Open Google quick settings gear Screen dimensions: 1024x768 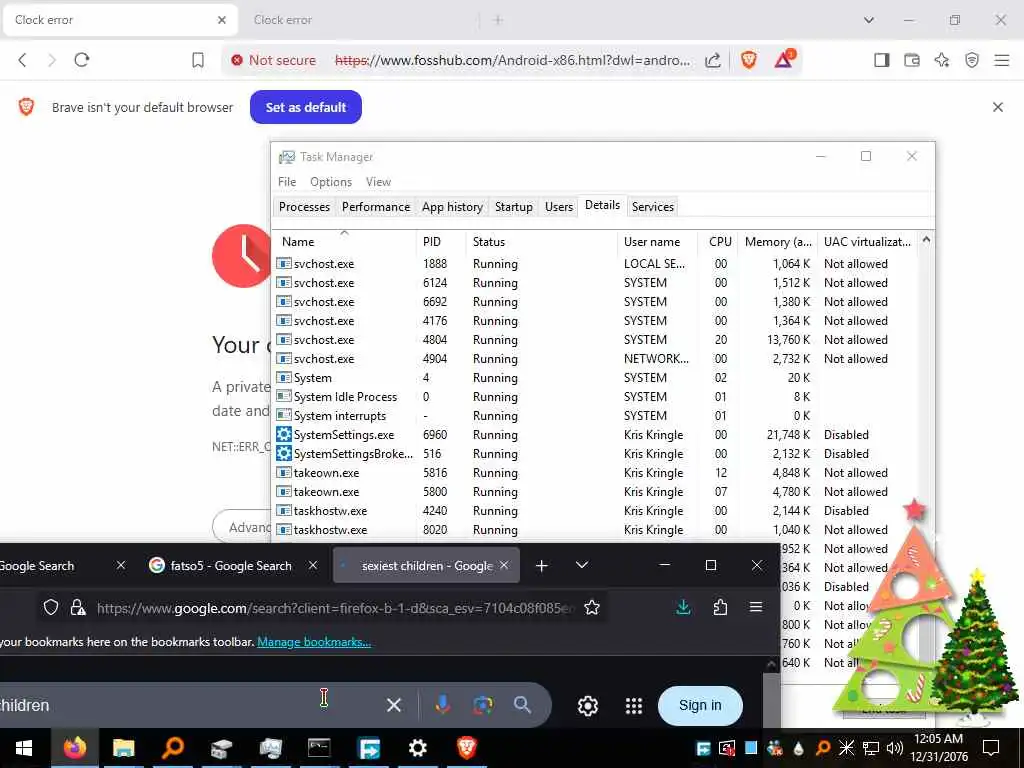click(588, 706)
